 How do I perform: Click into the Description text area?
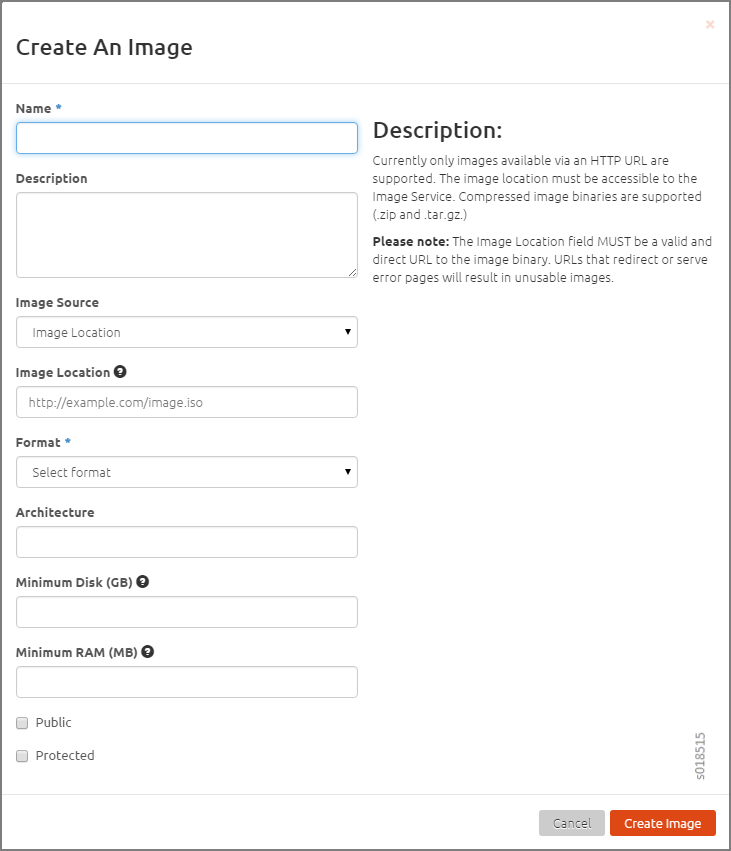point(187,235)
